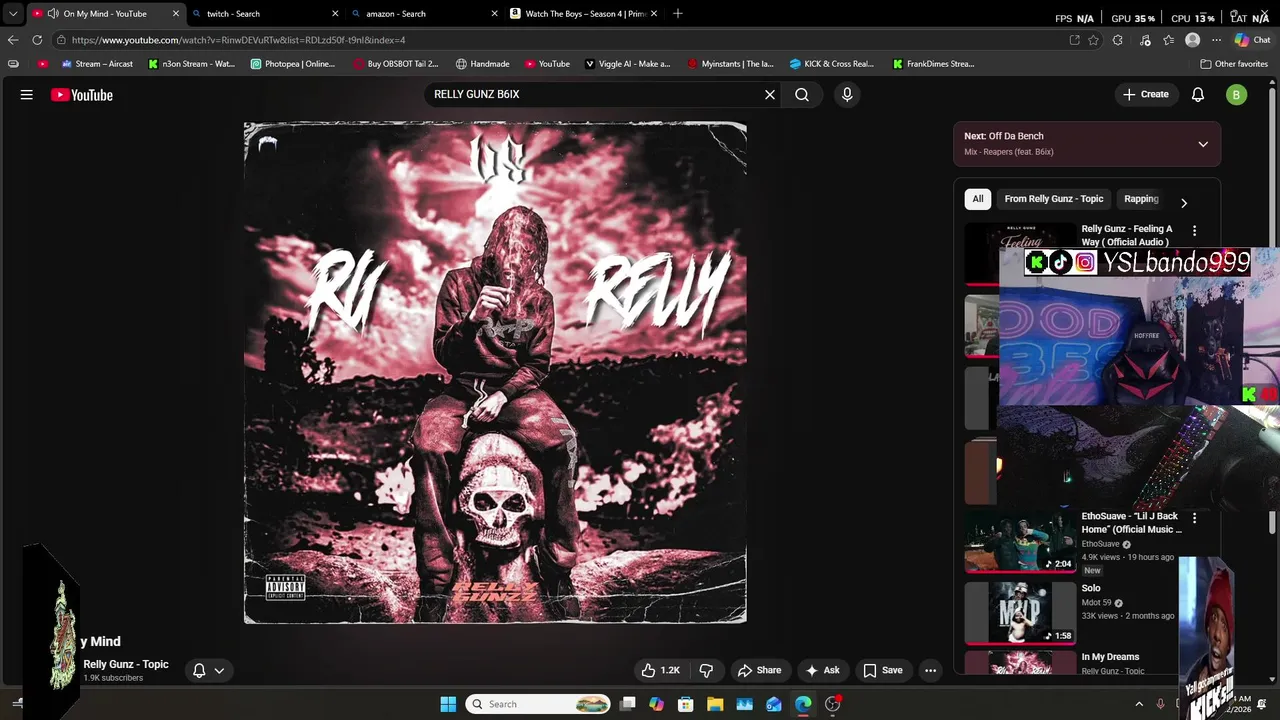
Task: Click the Share button
Action: coord(759,670)
